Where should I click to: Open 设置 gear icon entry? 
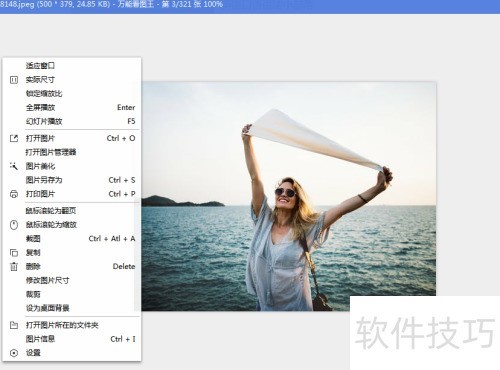click(x=71, y=353)
